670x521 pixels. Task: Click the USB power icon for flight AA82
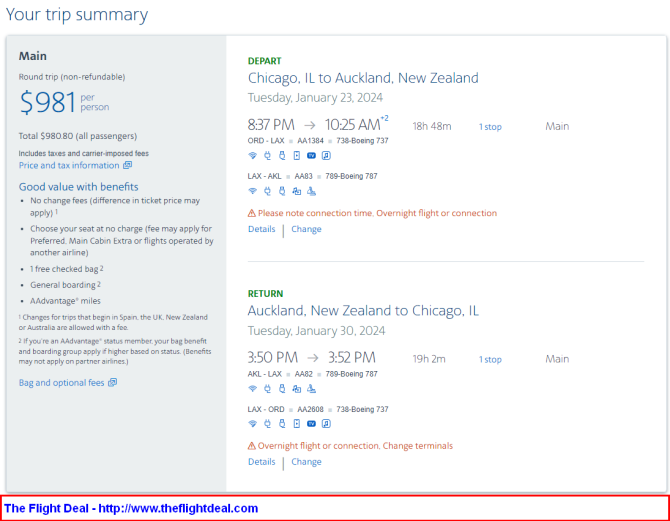tap(282, 389)
